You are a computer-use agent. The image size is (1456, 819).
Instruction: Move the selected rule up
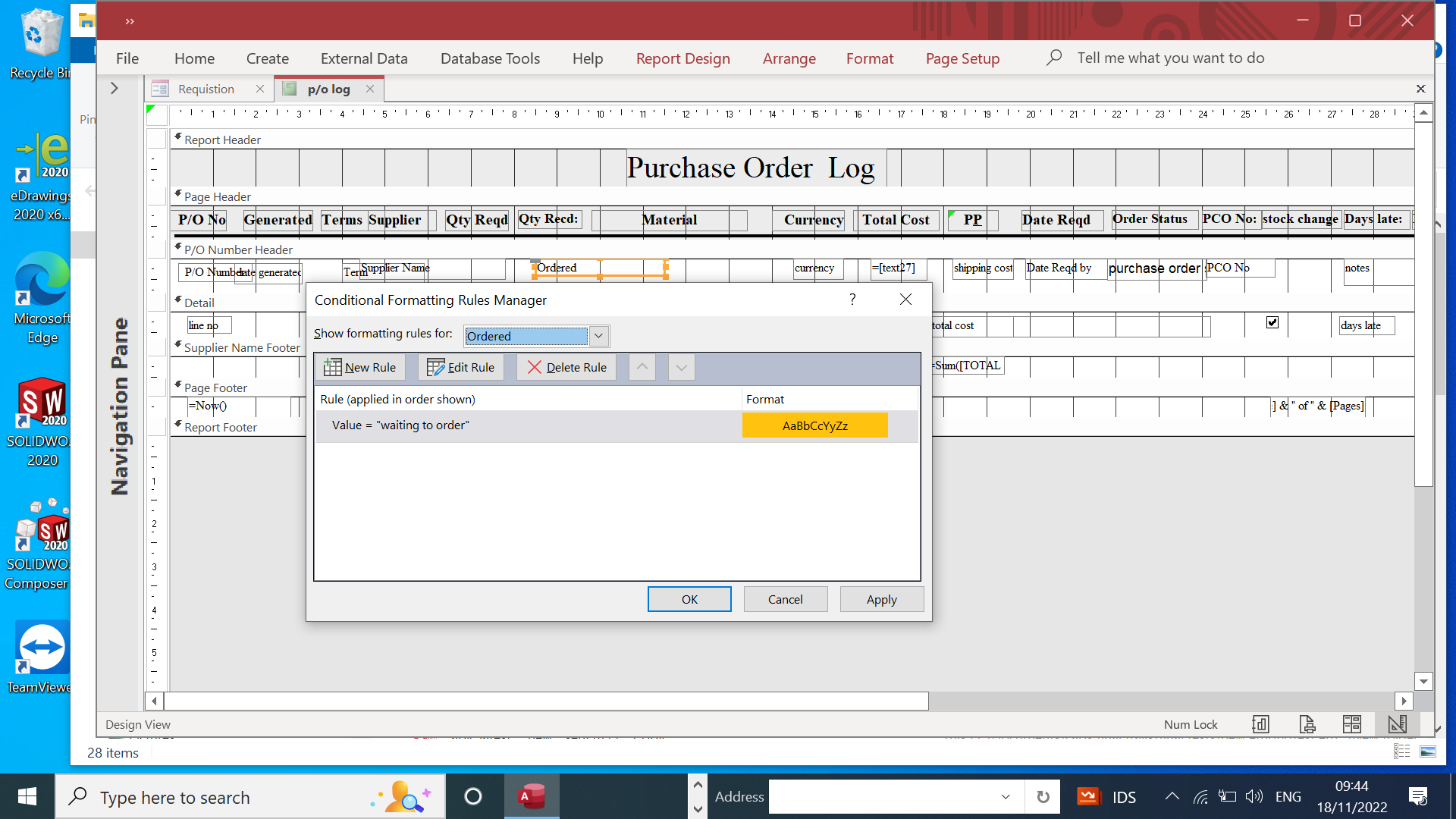642,367
